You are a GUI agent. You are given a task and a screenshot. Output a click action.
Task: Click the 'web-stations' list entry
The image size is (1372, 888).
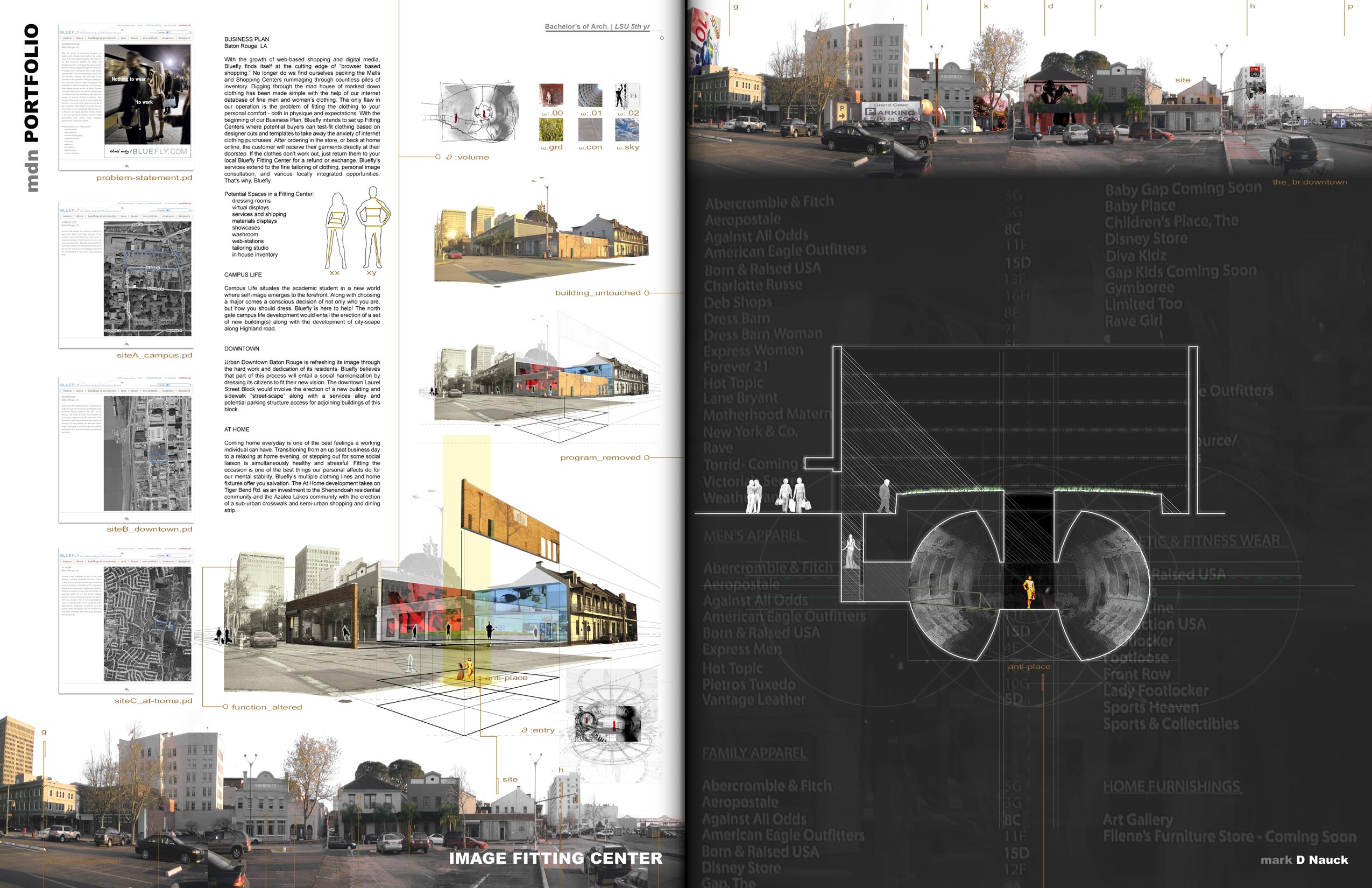coord(248,241)
